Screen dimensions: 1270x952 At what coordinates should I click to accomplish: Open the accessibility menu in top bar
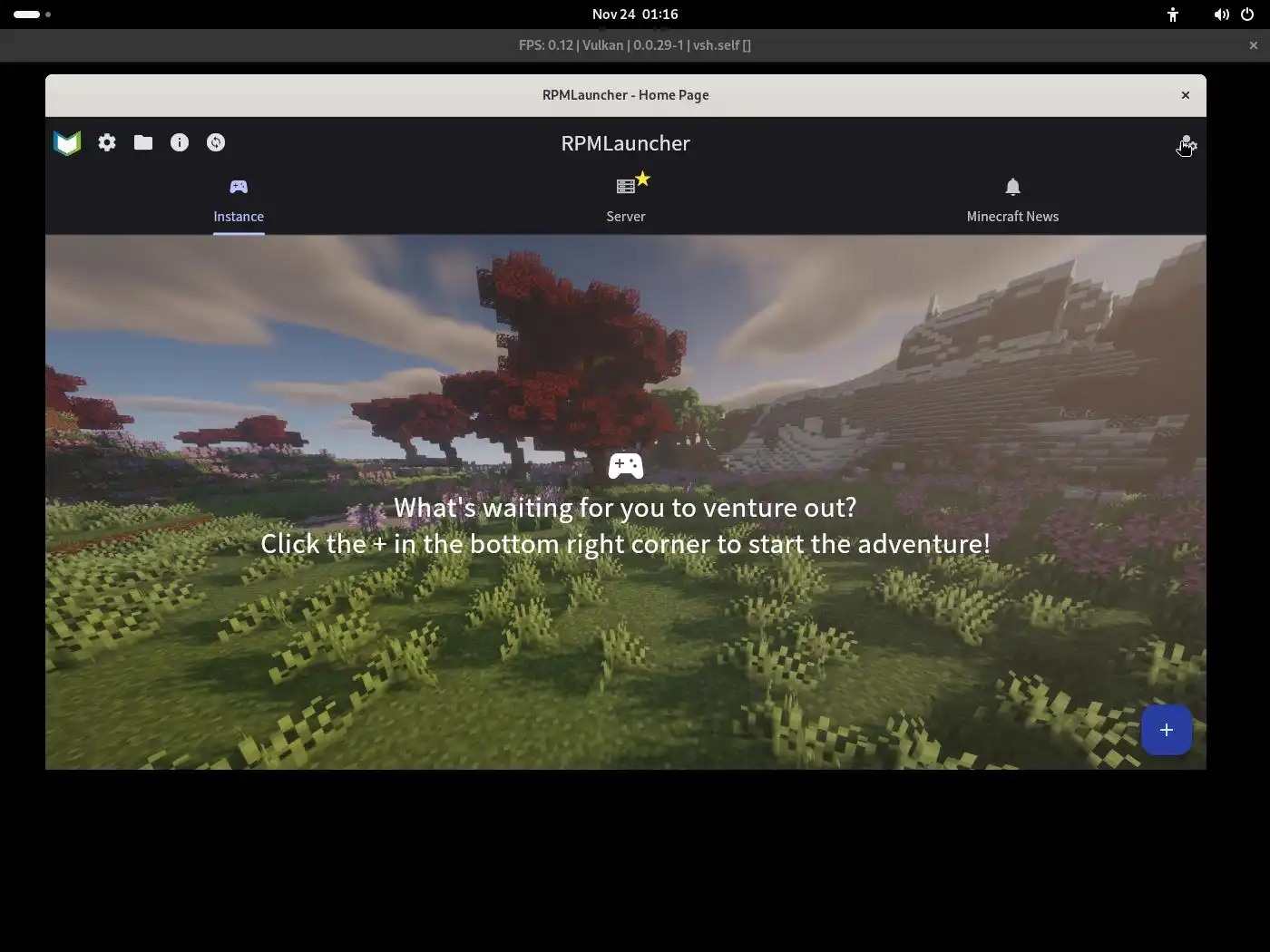click(1173, 15)
